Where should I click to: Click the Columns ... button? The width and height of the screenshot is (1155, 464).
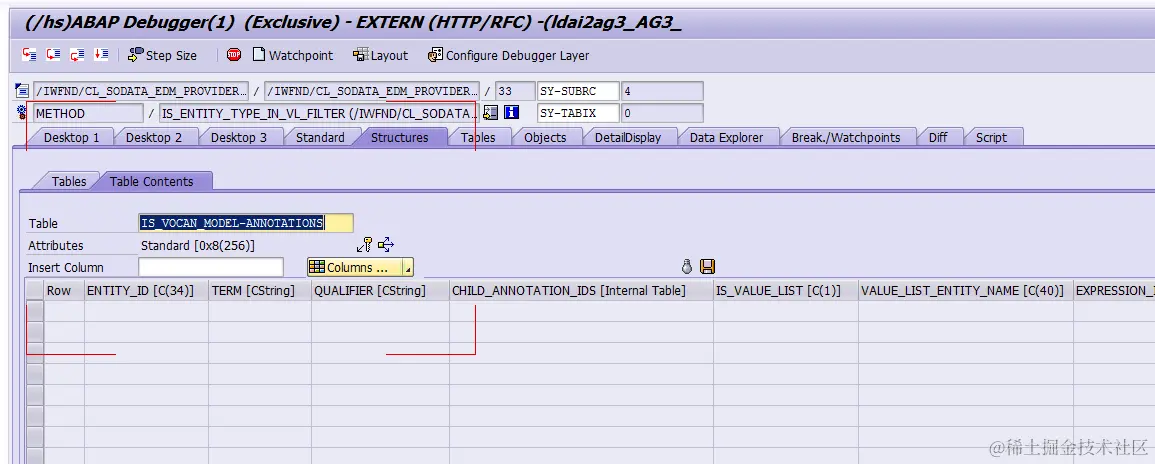point(355,267)
